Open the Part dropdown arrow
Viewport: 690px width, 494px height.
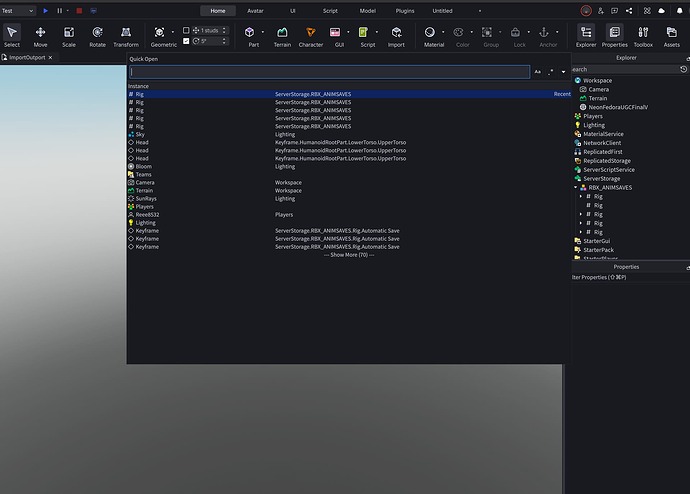263,32
